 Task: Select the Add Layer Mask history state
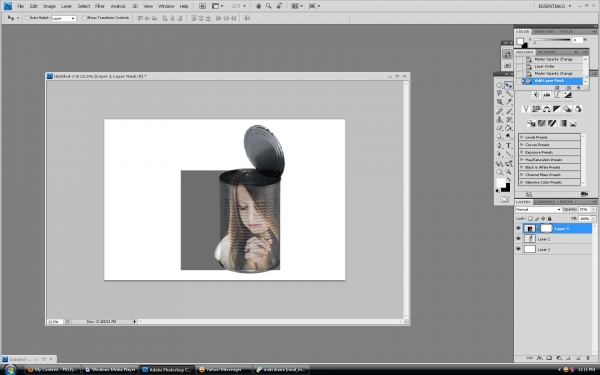[549, 81]
